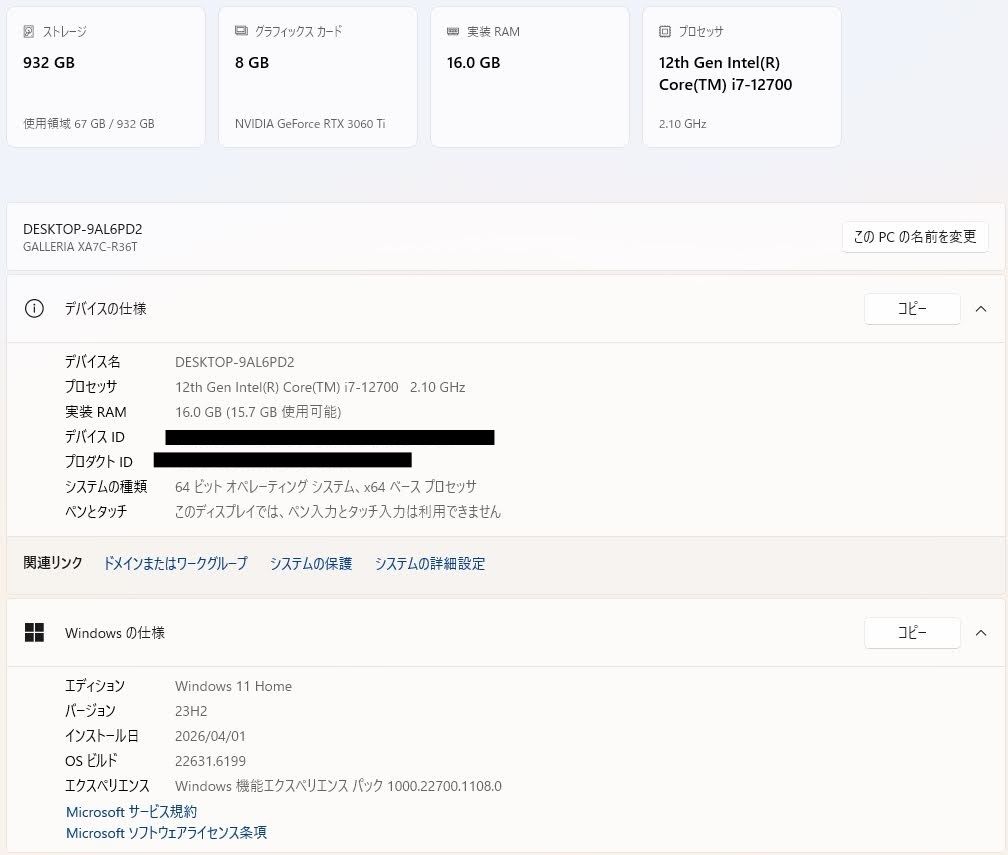Viewport: 1008px width, 855px height.
Task: Copy Windows specifications with コピー button
Action: tap(912, 633)
